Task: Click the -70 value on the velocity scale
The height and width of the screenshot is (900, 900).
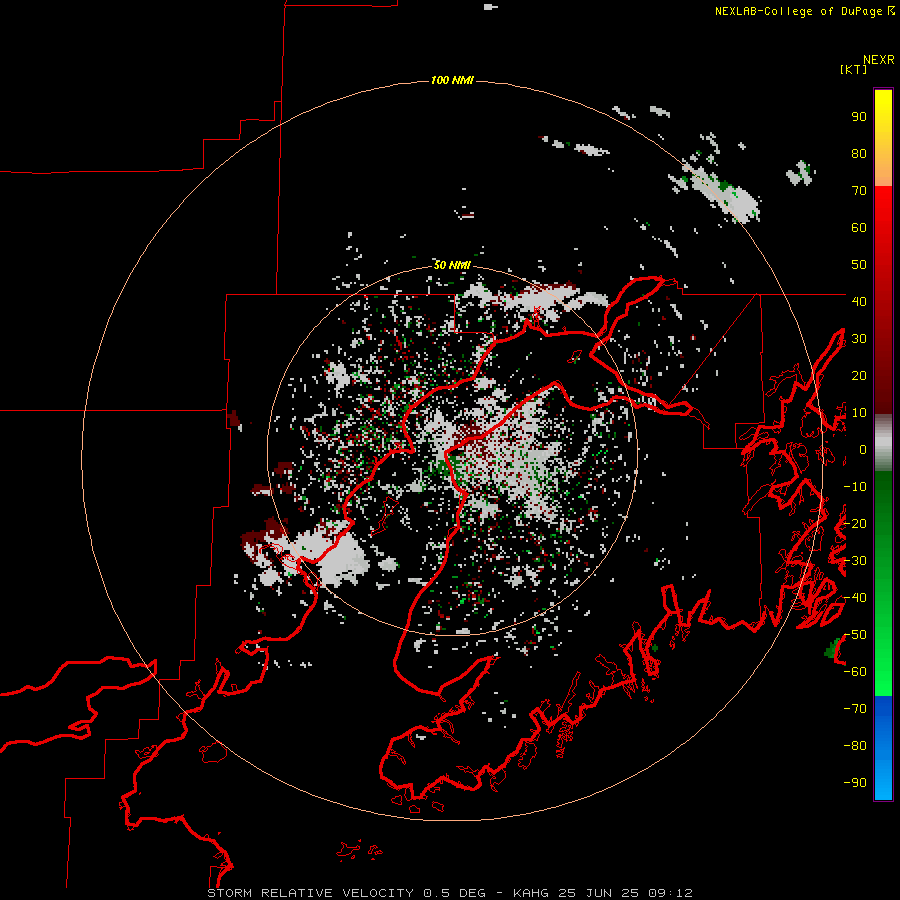Action: tap(855, 709)
